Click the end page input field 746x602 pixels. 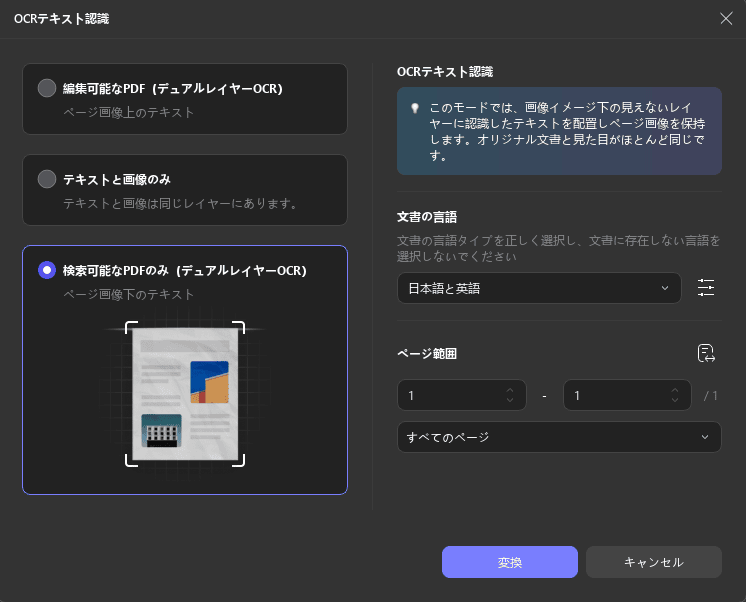click(615, 395)
